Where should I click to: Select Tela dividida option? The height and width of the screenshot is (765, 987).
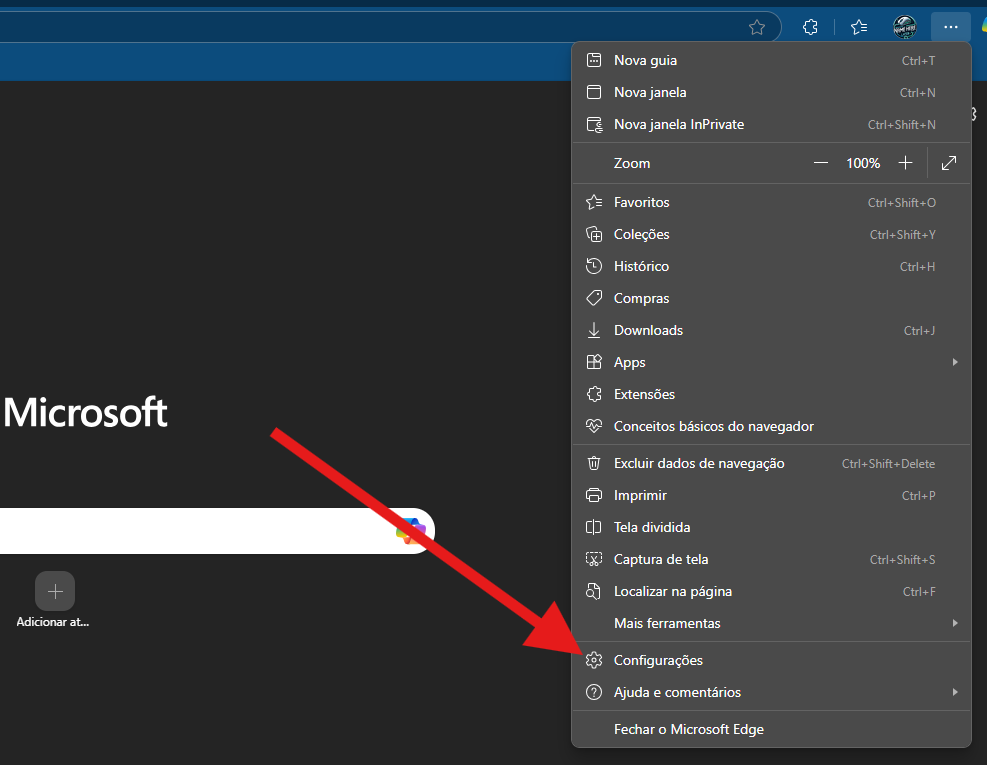coord(652,527)
